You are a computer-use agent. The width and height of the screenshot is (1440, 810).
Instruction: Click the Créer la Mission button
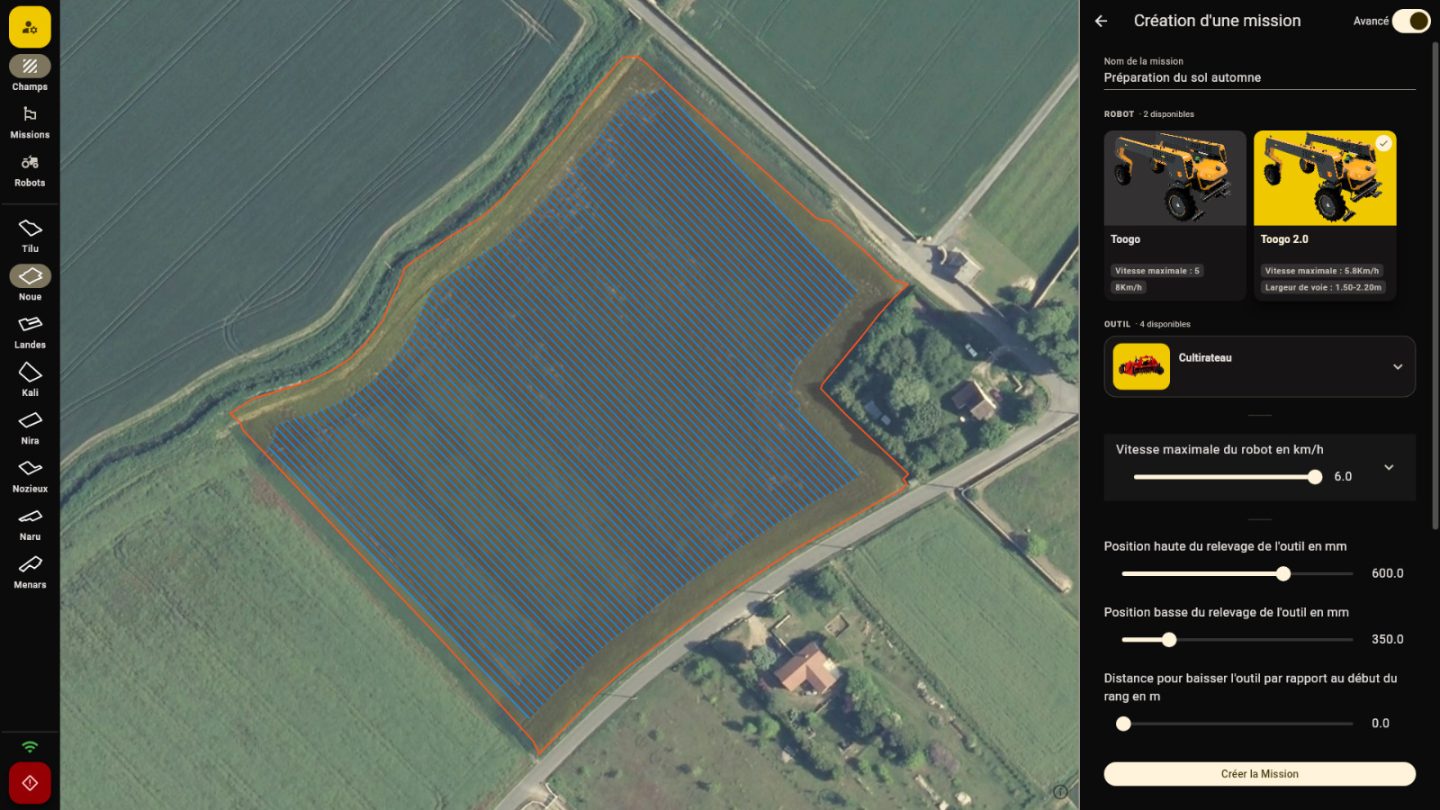[1260, 774]
